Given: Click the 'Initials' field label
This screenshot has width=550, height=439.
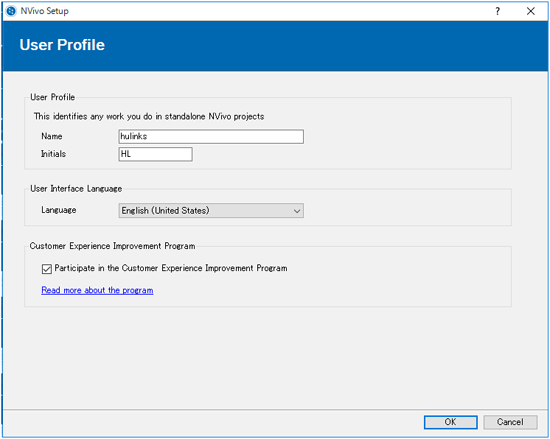Looking at the screenshot, I should tap(53, 154).
